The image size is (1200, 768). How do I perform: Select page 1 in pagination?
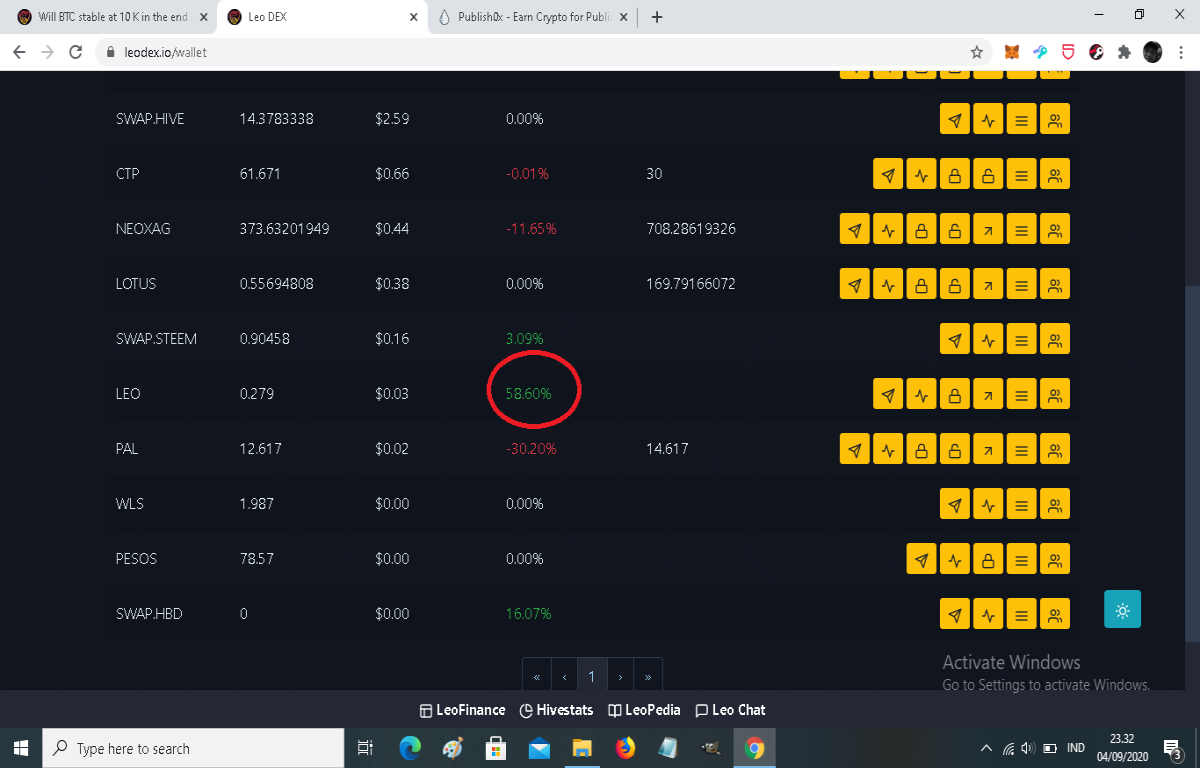point(592,677)
